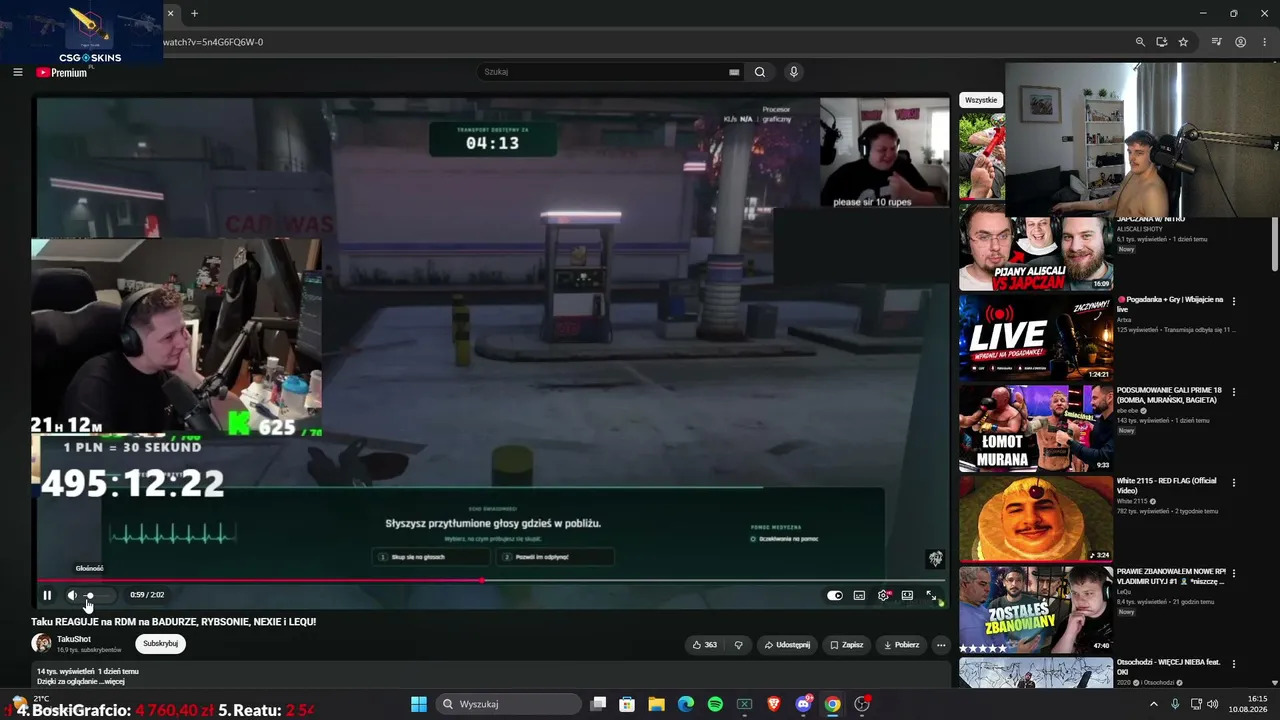The image size is (1280, 720).
Task: Bookmark this page with the star
Action: click(x=1183, y=42)
